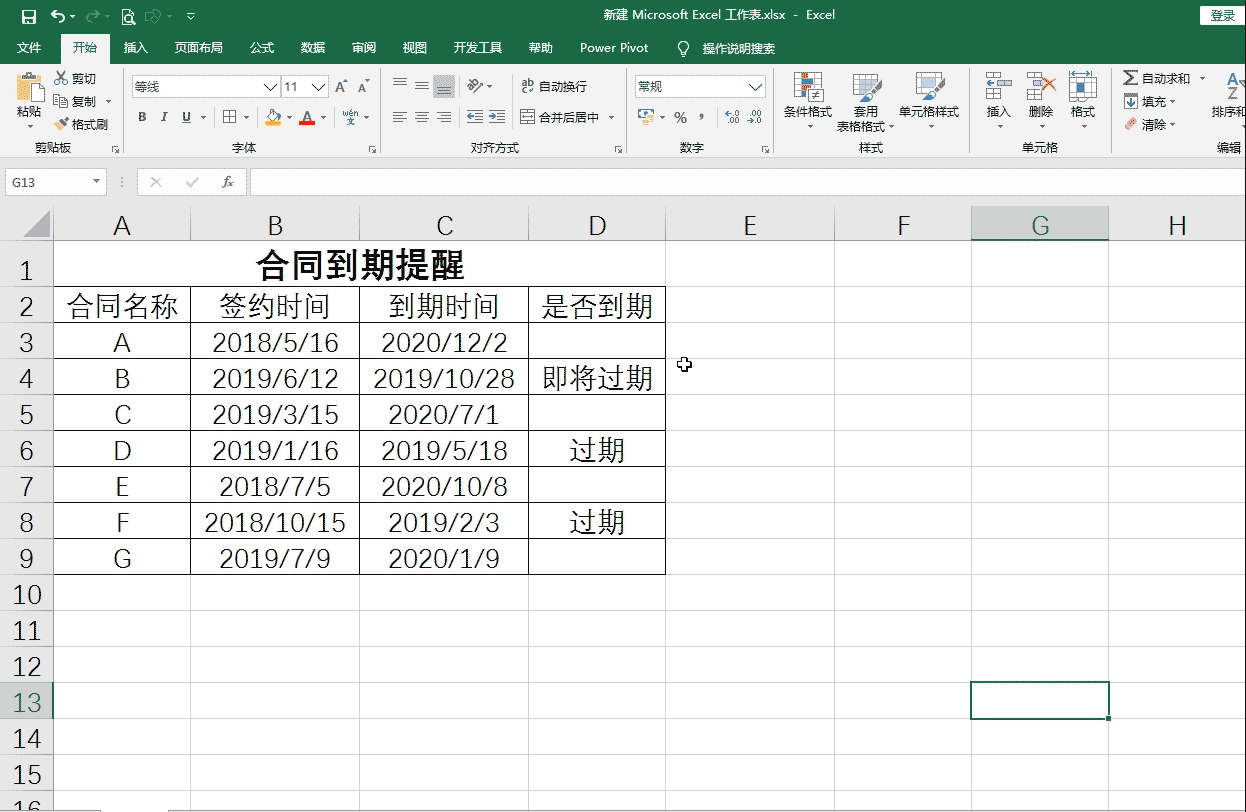The image size is (1246, 812).
Task: Click AutoSum (自动求和) button
Action: pyautogui.click(x=1157, y=78)
